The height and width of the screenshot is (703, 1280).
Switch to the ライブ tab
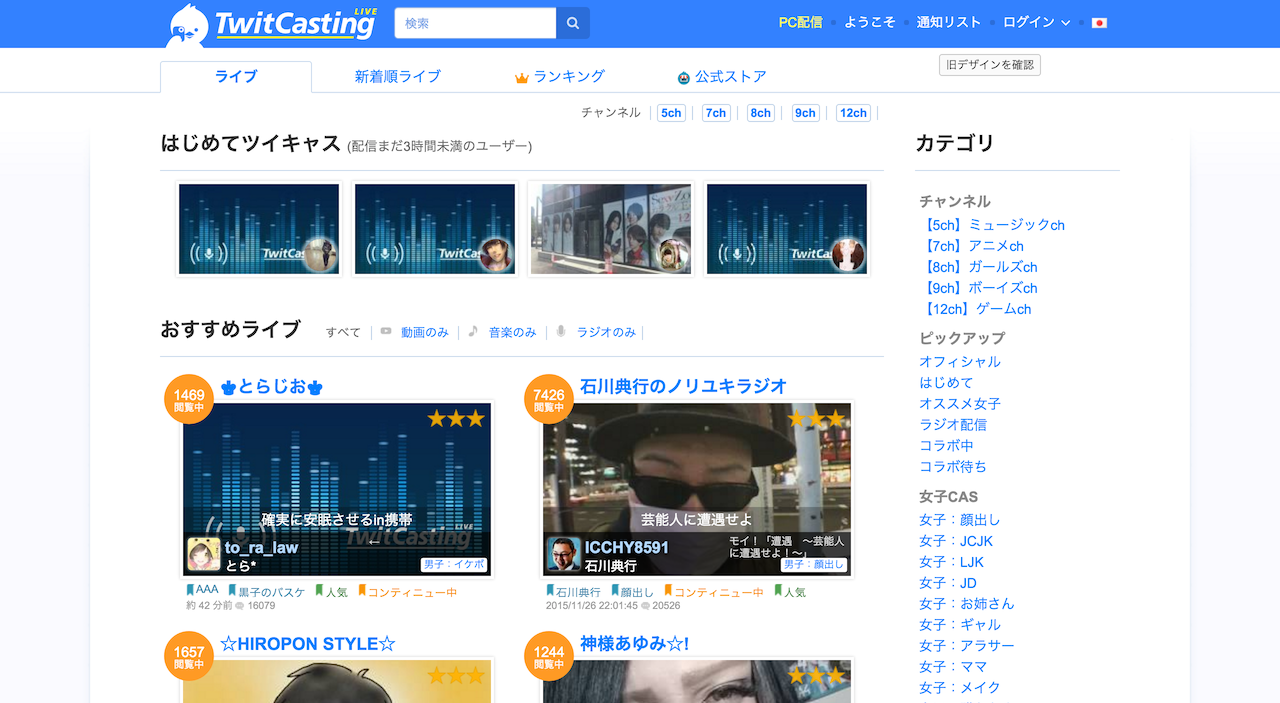point(236,76)
